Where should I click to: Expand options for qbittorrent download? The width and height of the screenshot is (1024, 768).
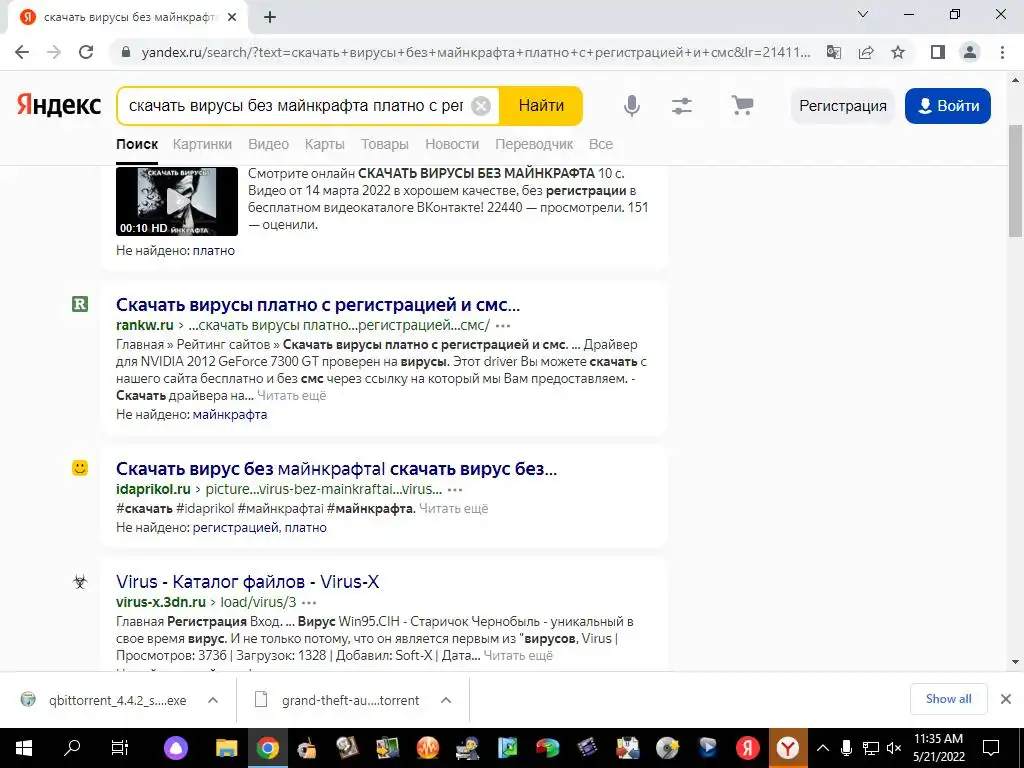click(x=212, y=700)
